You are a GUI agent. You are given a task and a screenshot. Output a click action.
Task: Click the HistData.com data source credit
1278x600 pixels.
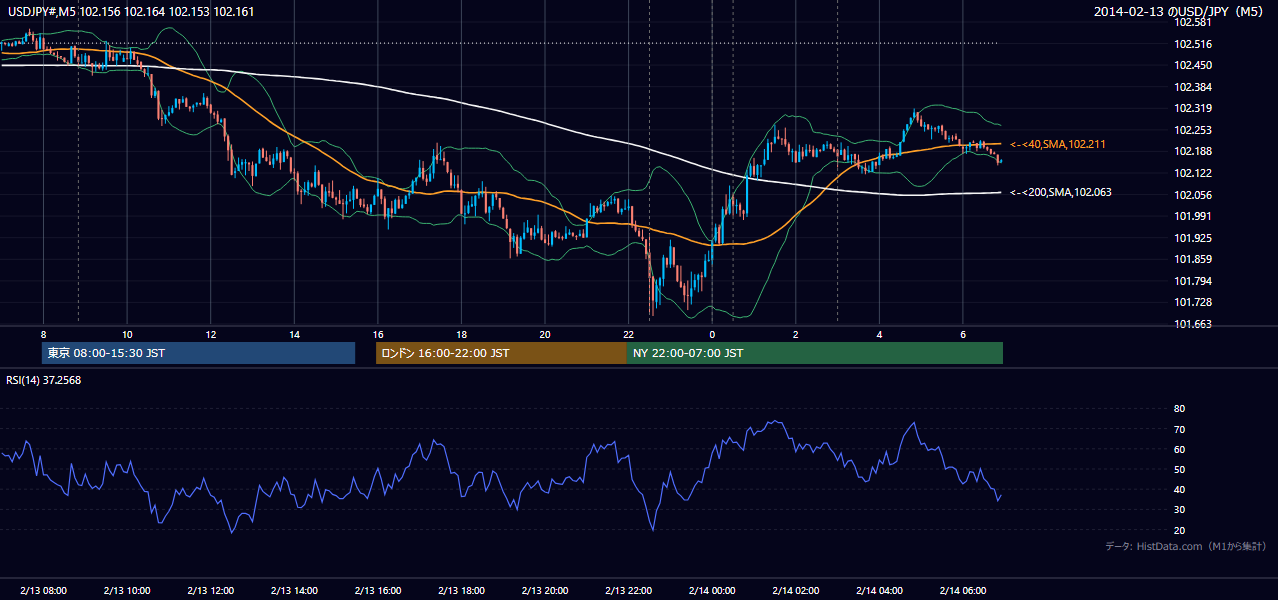pyautogui.click(x=1185, y=547)
